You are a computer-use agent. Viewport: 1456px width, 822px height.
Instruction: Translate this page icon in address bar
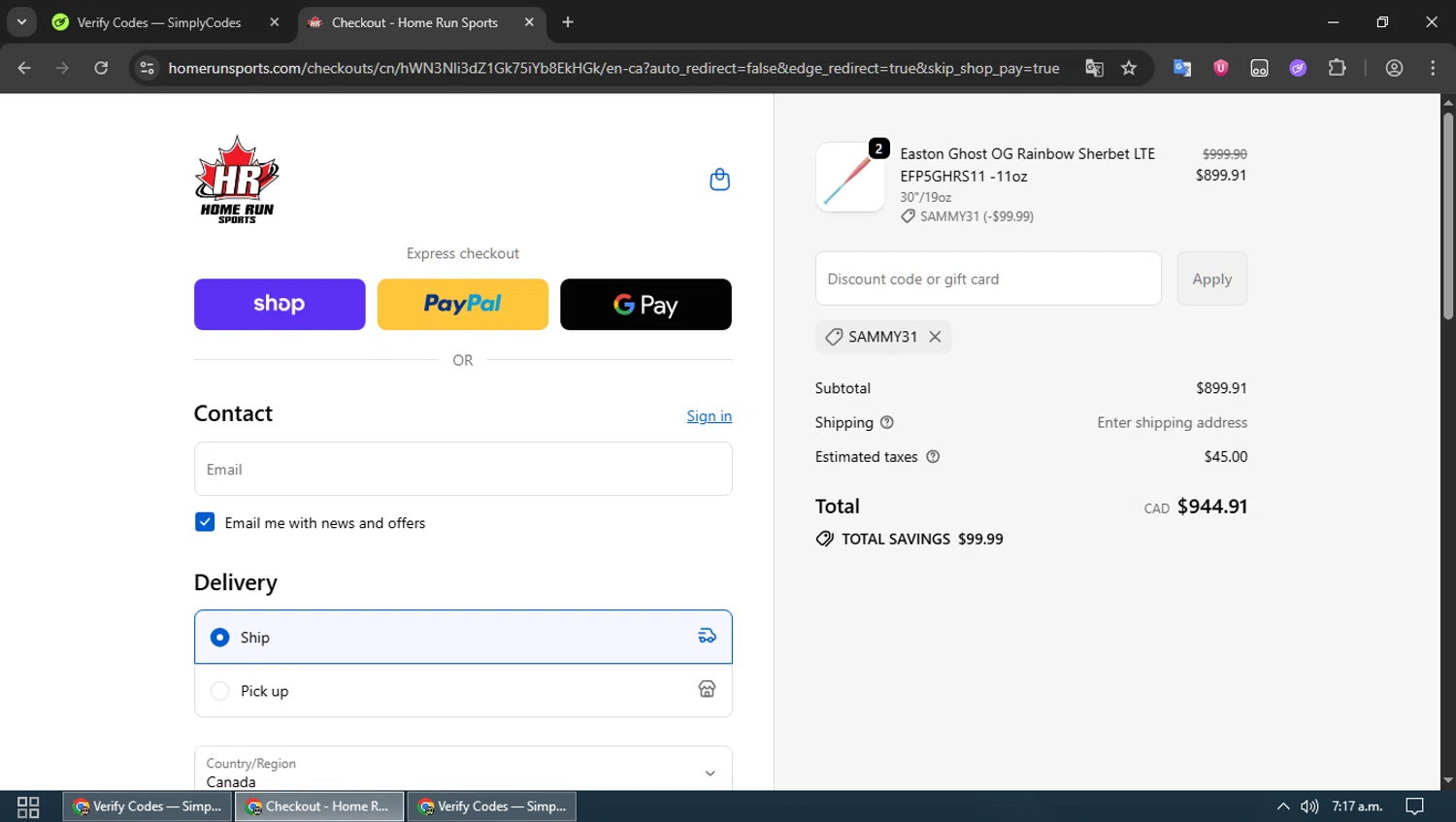pyautogui.click(x=1094, y=68)
